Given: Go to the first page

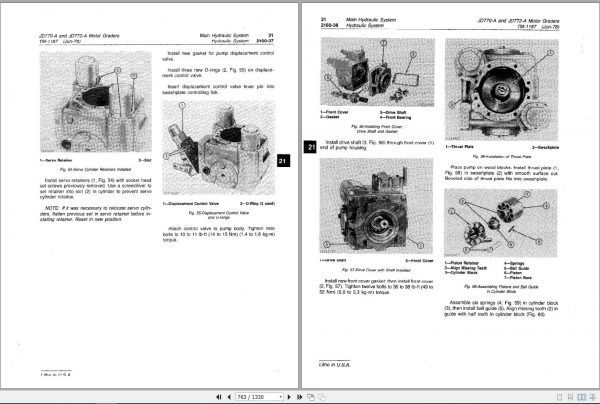Looking at the screenshot, I should pos(219,397).
